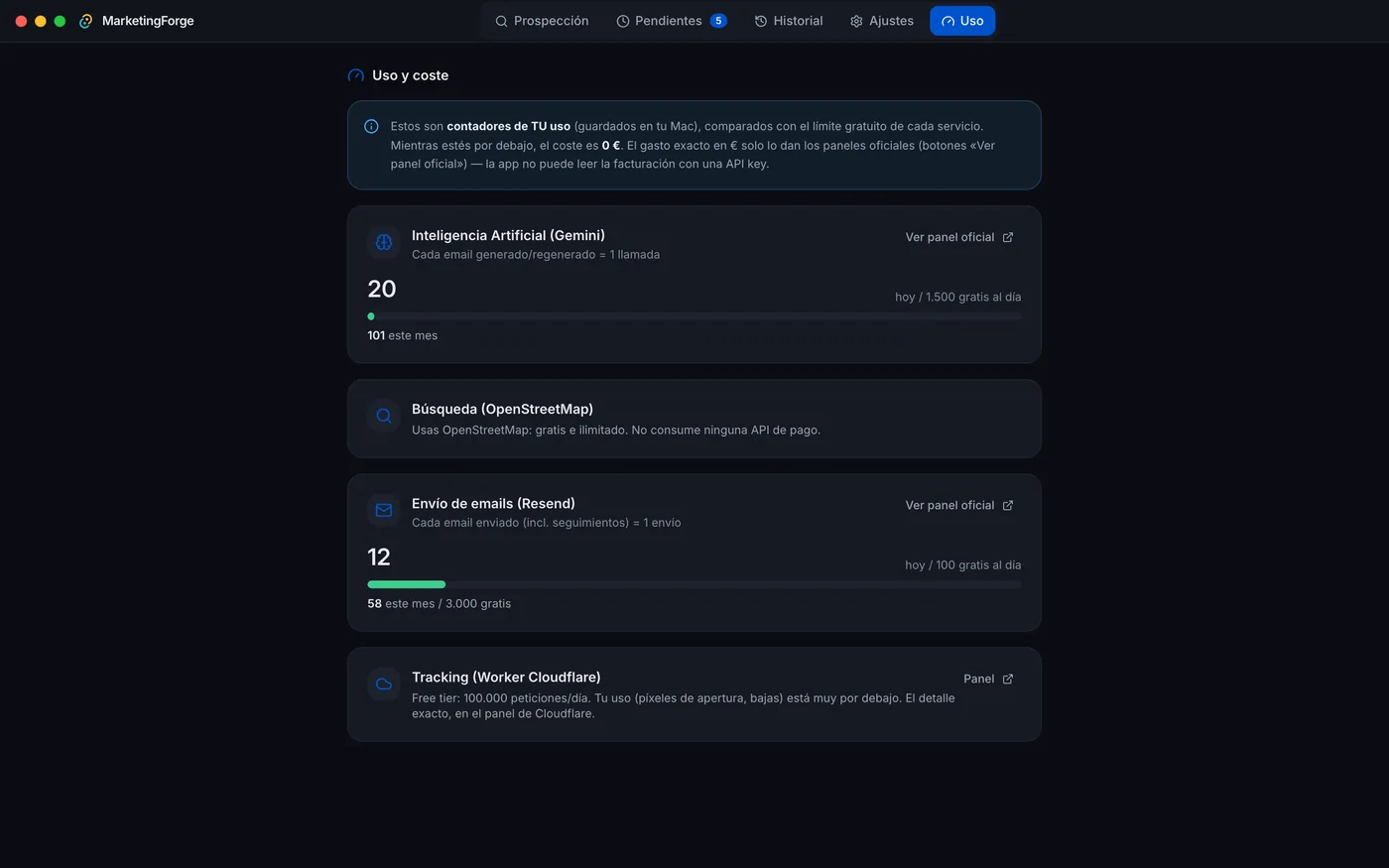Viewport: 1389px width, 868px height.
Task: Open Ver panel oficial for Resend
Action: click(959, 505)
